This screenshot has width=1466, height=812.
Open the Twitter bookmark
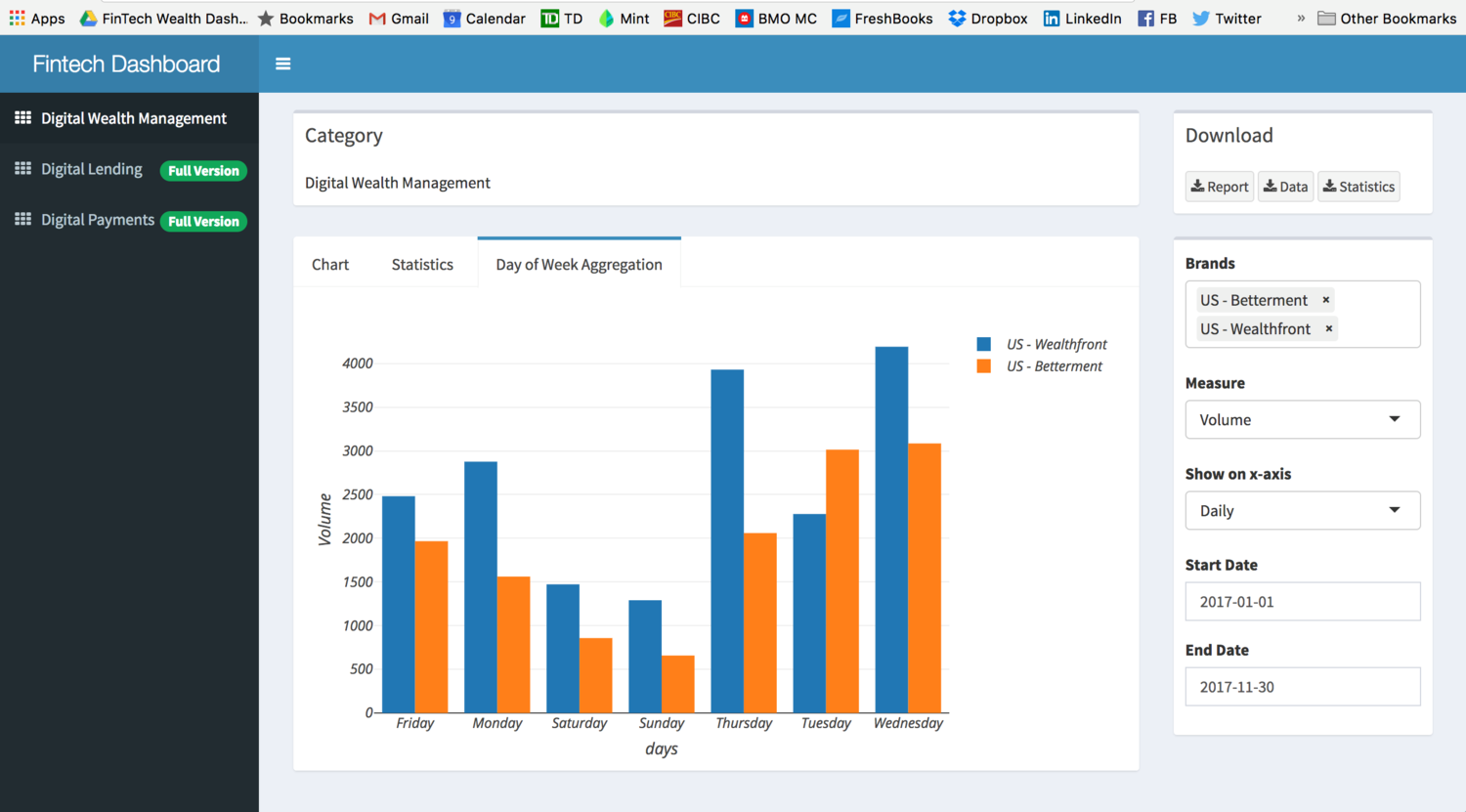click(1227, 18)
